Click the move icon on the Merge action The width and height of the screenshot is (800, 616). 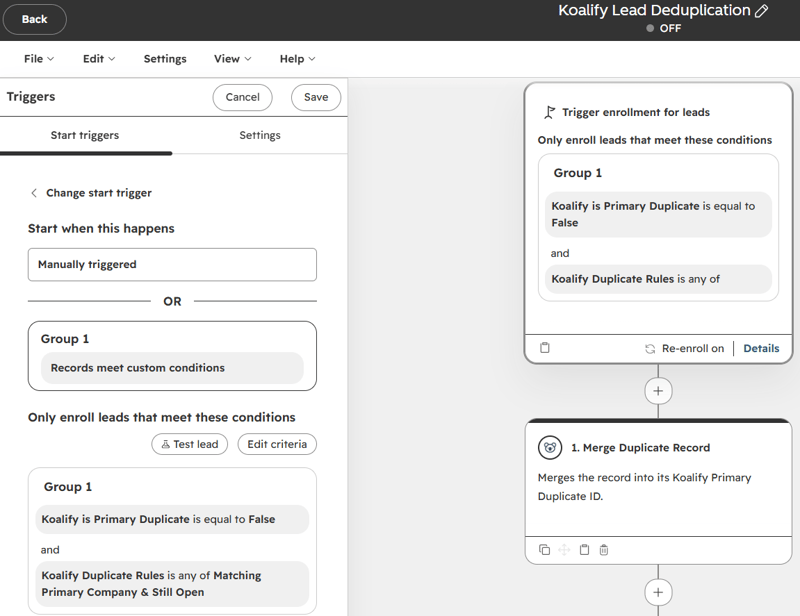[x=564, y=550]
